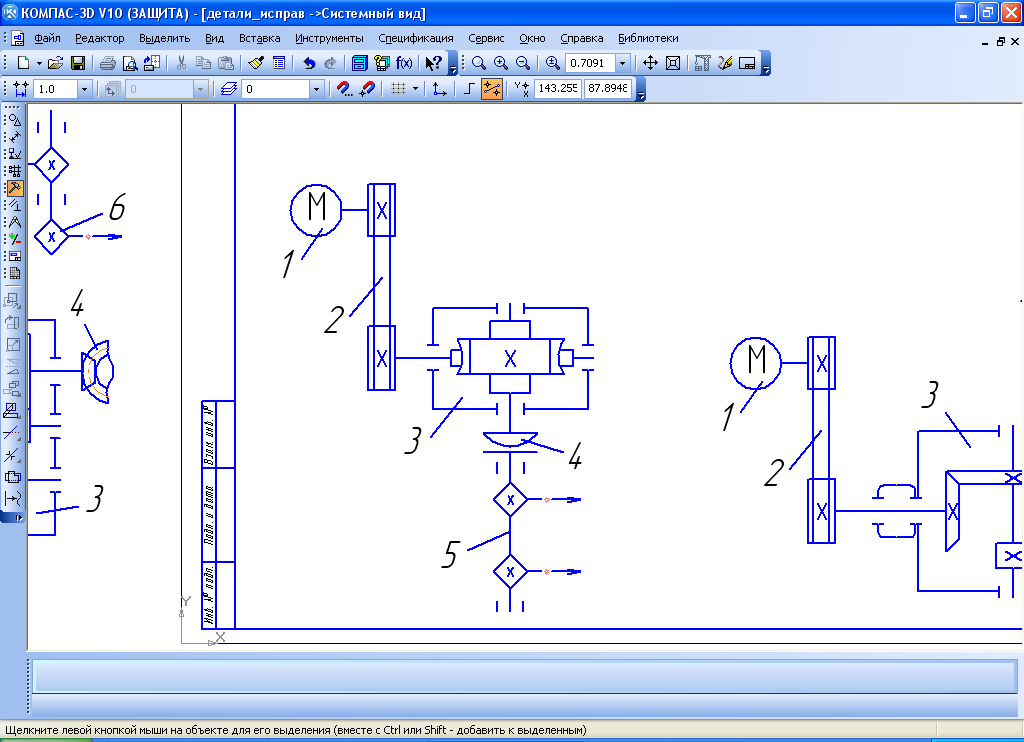Select the geometry panel in side toolbar
This screenshot has height=742, width=1024.
tap(14, 119)
